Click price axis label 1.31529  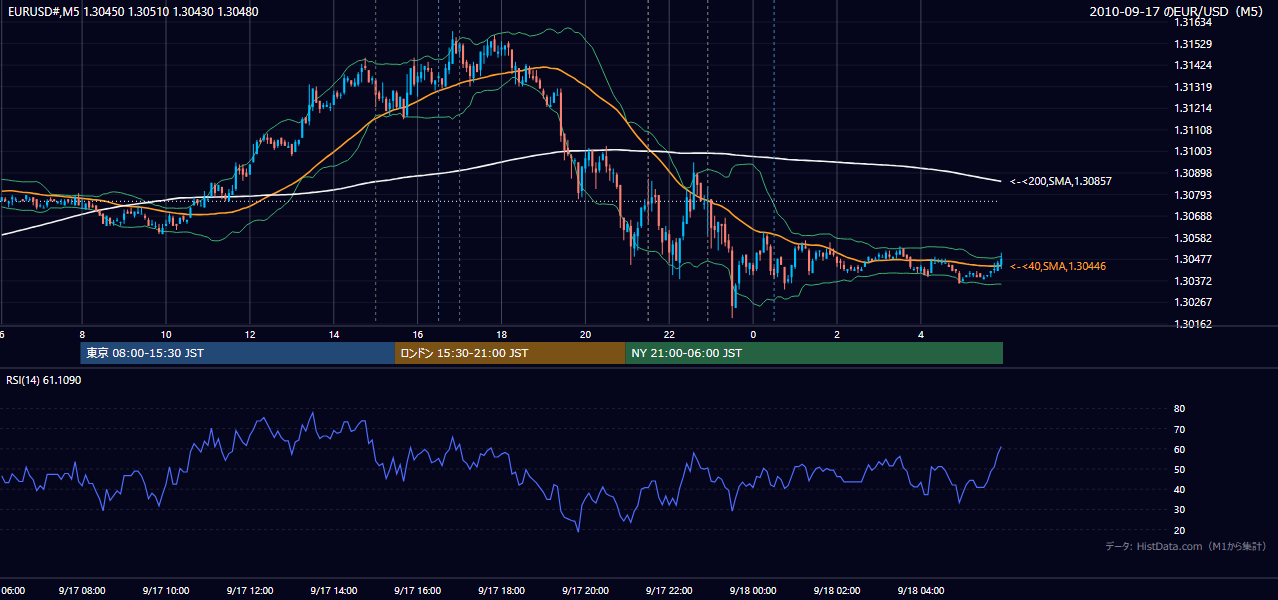click(x=1195, y=44)
